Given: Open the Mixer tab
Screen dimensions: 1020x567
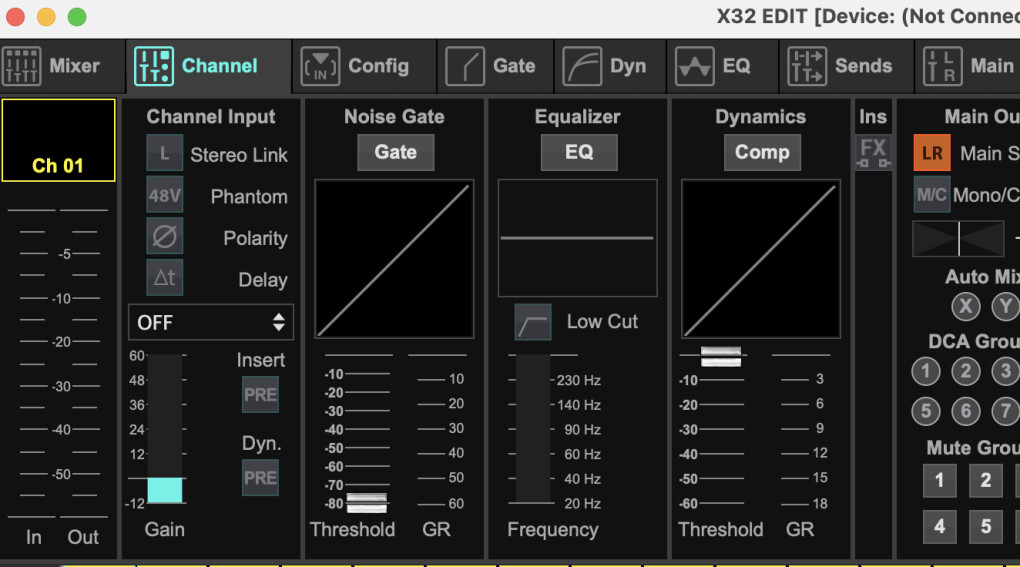Looking at the screenshot, I should (x=62, y=66).
